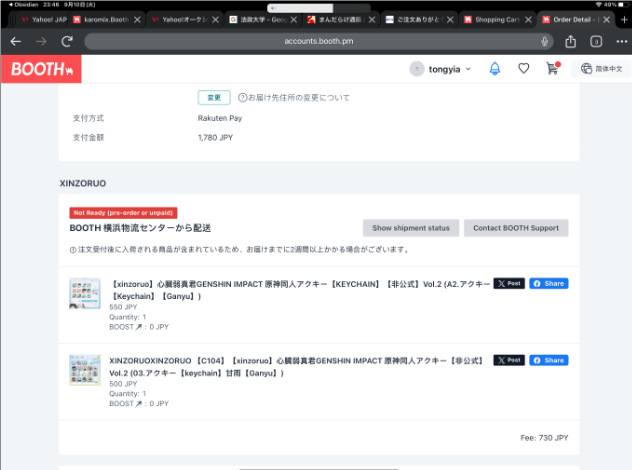This screenshot has width=632, height=470.
Task: Click the tongyia user avatar
Action: (x=417, y=69)
